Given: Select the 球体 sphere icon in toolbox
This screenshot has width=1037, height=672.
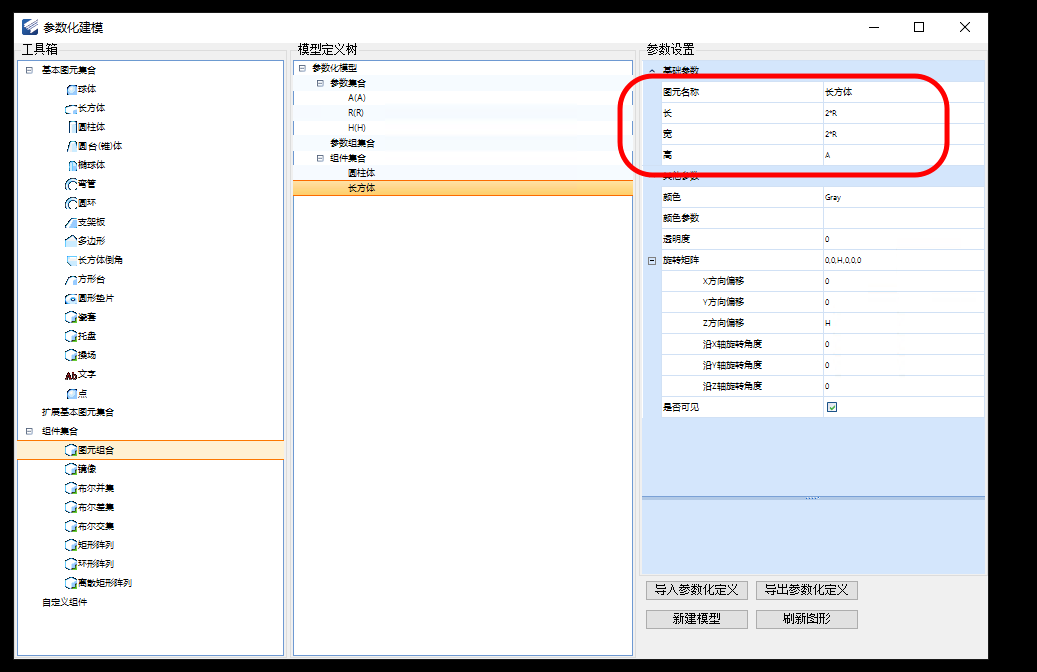Looking at the screenshot, I should point(71,89).
